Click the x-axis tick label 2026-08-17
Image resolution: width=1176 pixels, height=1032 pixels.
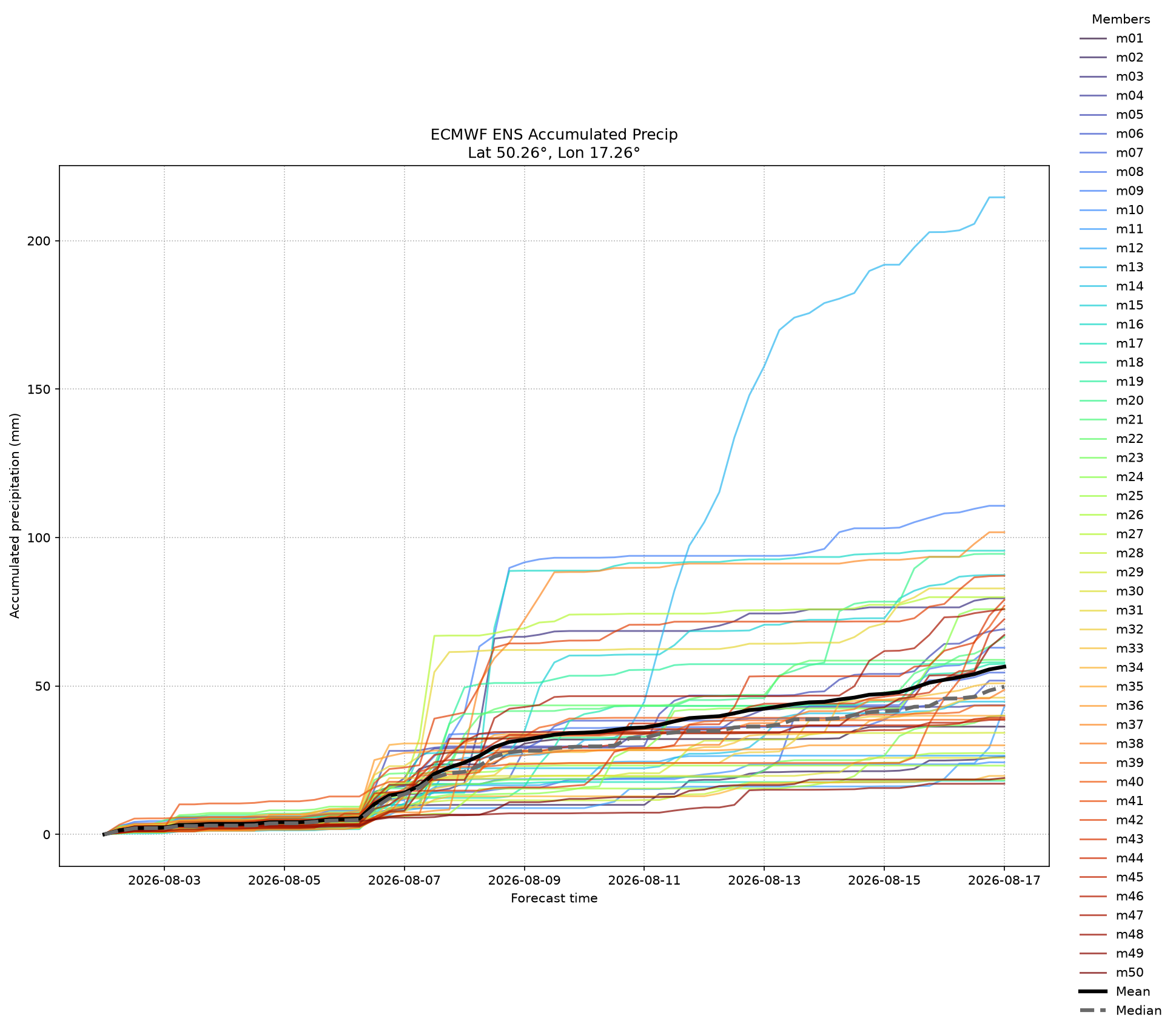(x=1004, y=880)
